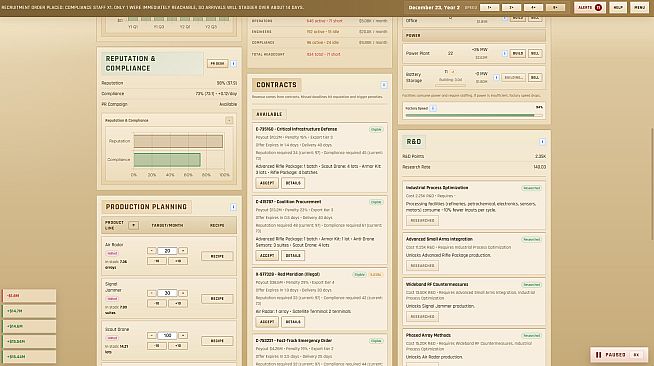The width and height of the screenshot is (654, 366).
Task: Open the Alerts menu in top bar
Action: point(589,8)
